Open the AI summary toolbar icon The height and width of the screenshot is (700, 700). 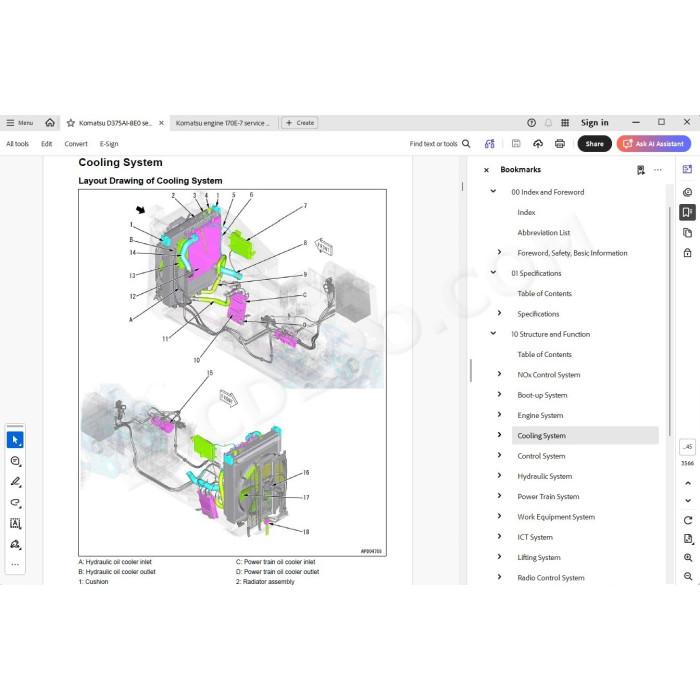[490, 144]
